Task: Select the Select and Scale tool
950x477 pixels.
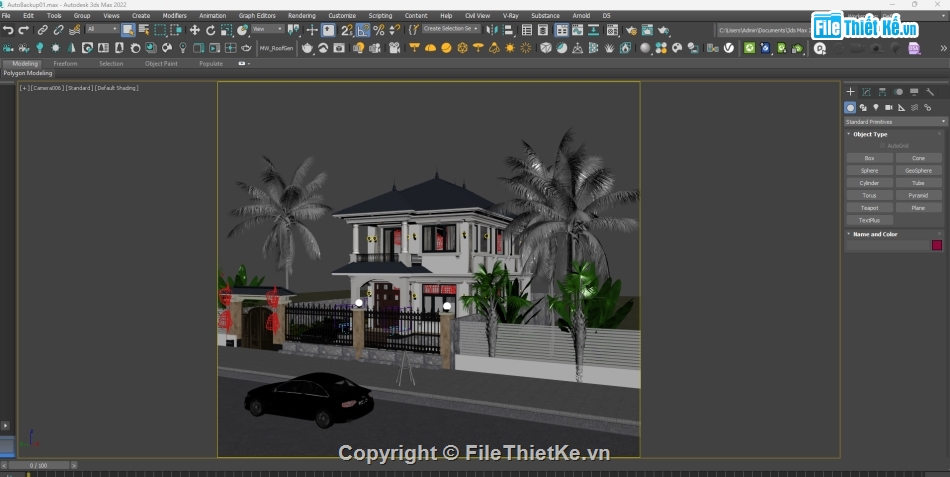Action: [x=226, y=30]
